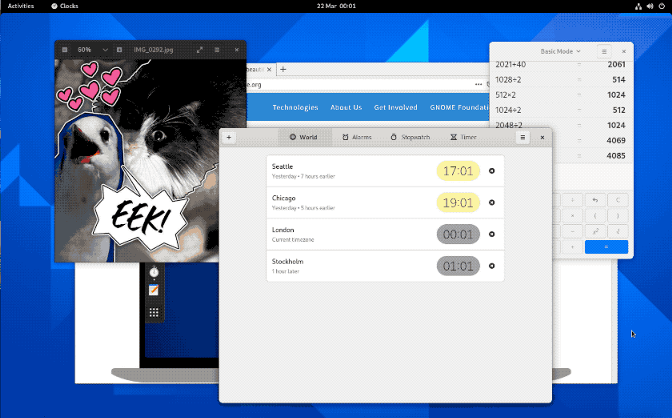672x418 pixels.
Task: Click the power icon in the top bar
Action: point(662,6)
